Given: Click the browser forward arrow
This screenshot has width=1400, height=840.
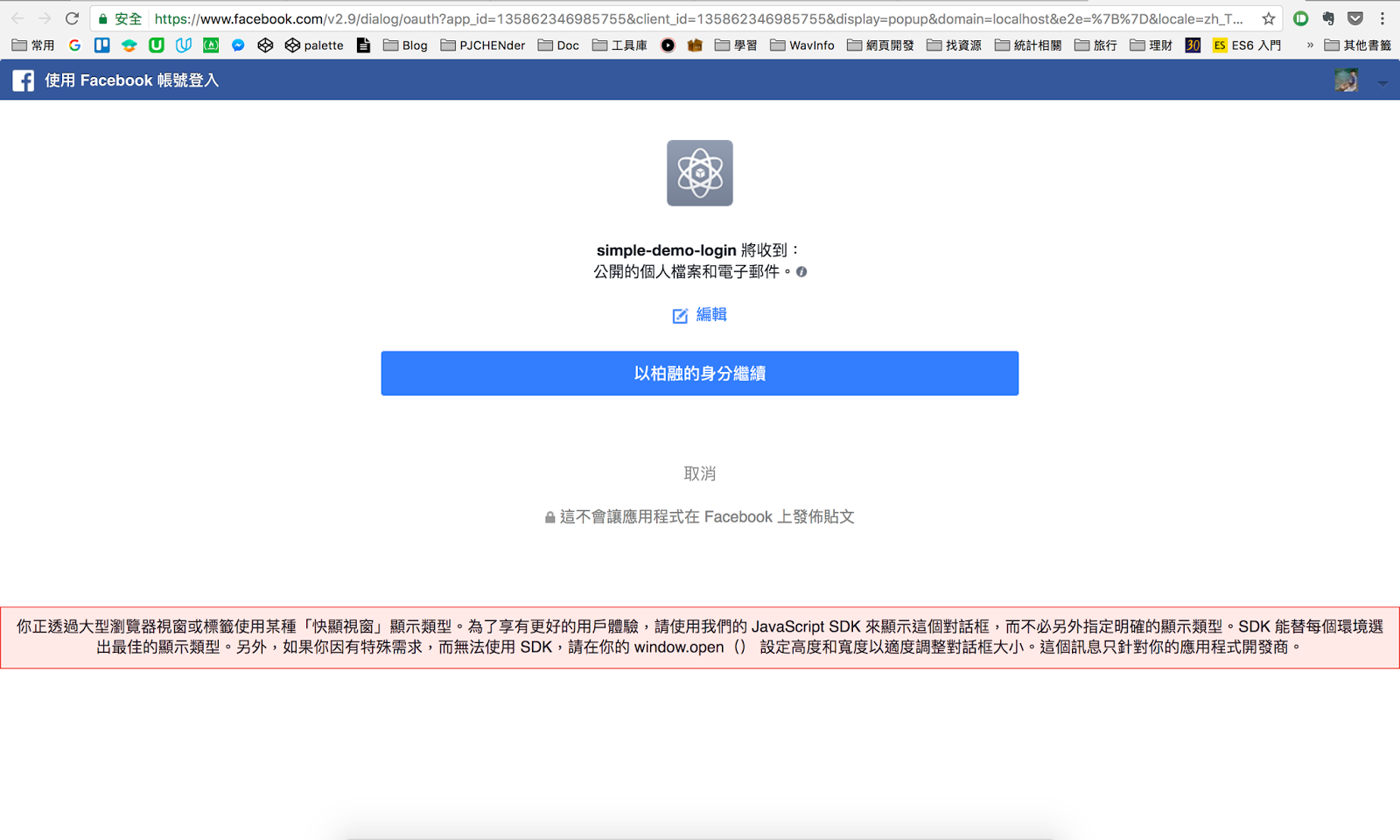Looking at the screenshot, I should (x=45, y=18).
